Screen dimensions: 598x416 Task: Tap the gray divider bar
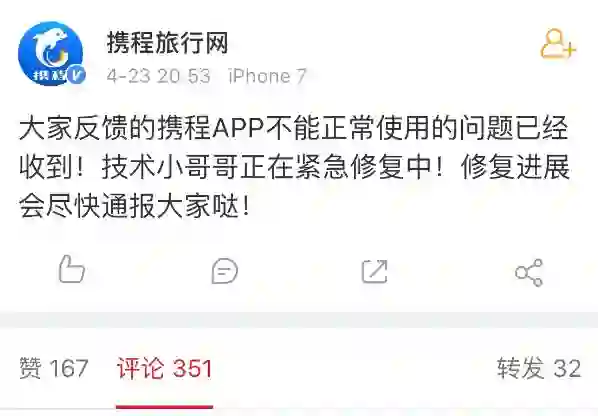click(299, 320)
